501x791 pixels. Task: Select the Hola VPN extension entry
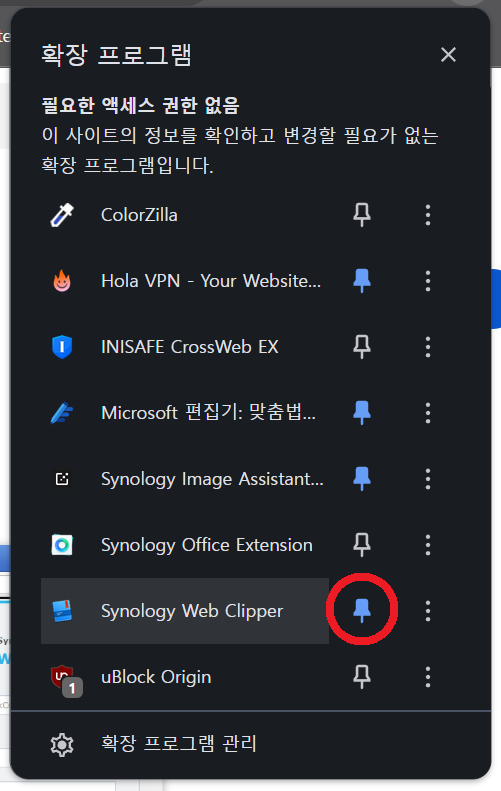185,281
